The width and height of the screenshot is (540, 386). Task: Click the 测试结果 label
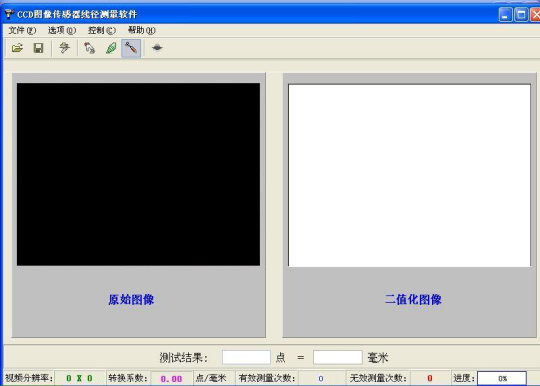click(x=184, y=358)
